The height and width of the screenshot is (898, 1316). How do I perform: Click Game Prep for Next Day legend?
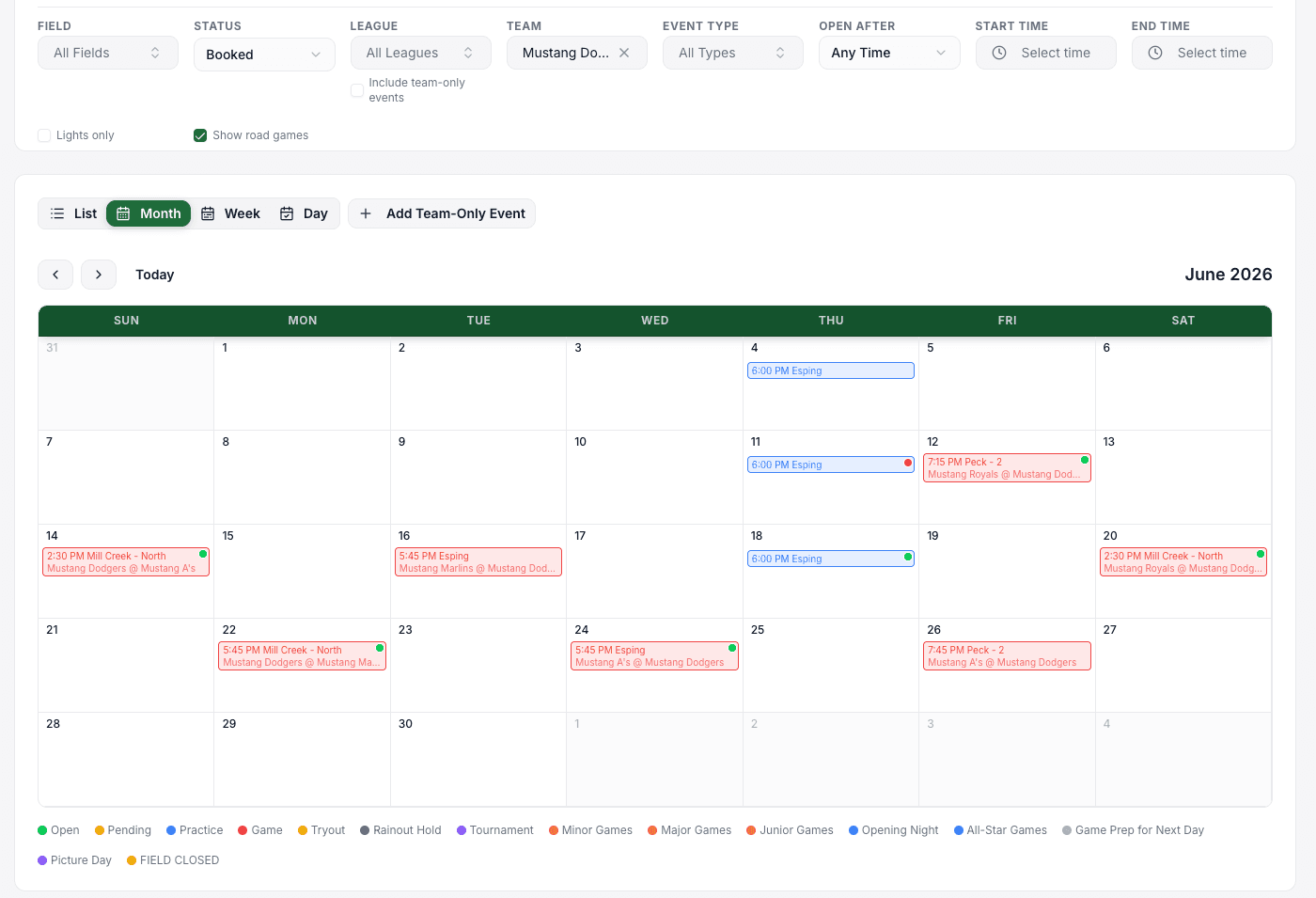tap(1139, 830)
